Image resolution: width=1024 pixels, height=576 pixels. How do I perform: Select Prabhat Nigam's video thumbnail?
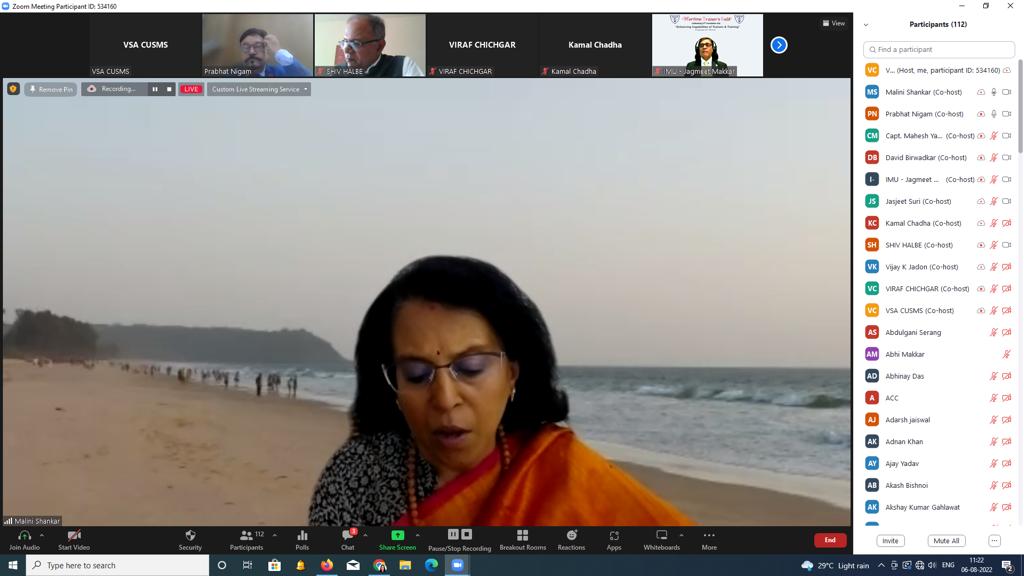pos(257,45)
